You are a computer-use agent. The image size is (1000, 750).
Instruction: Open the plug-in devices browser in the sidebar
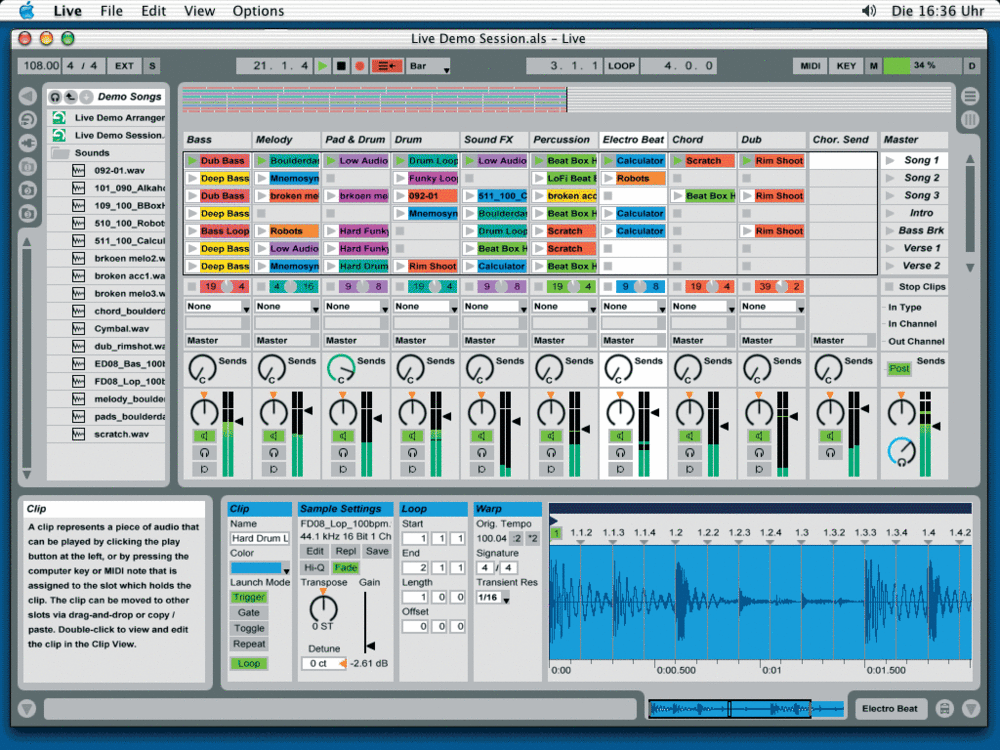pos(28,141)
